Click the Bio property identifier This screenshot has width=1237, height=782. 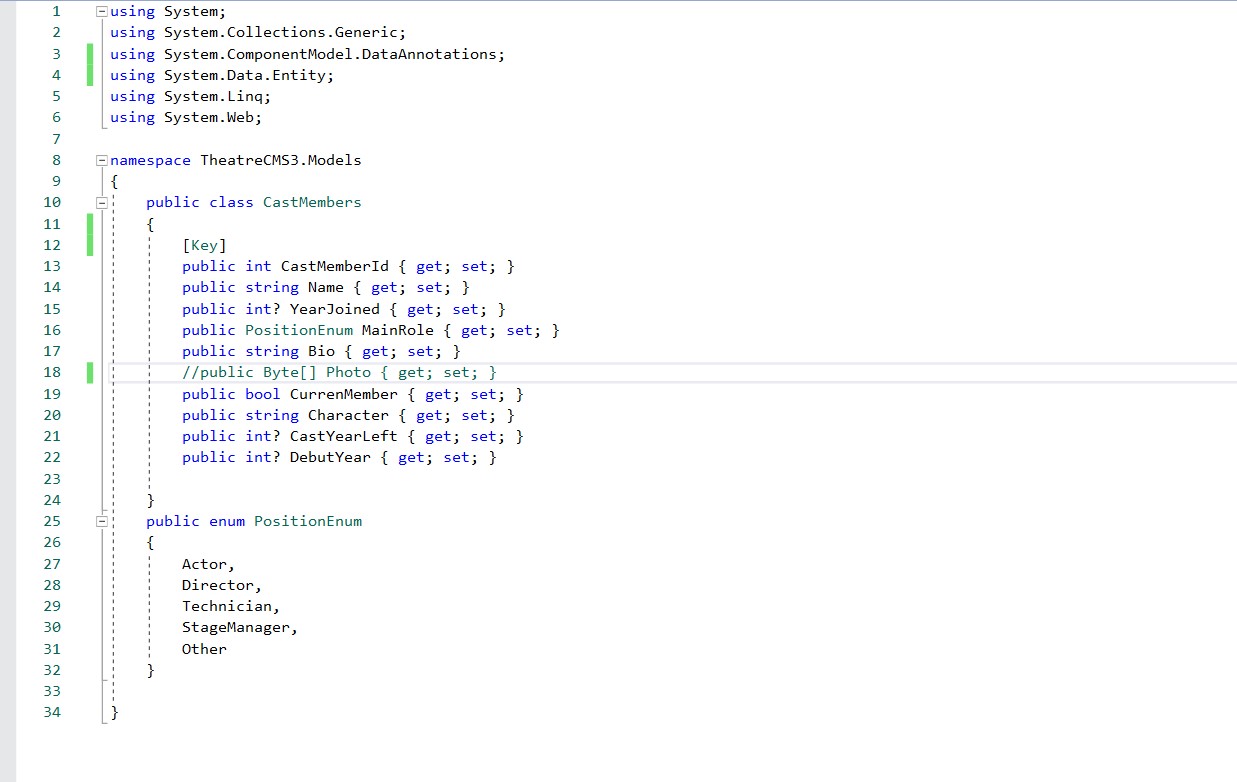(x=319, y=351)
